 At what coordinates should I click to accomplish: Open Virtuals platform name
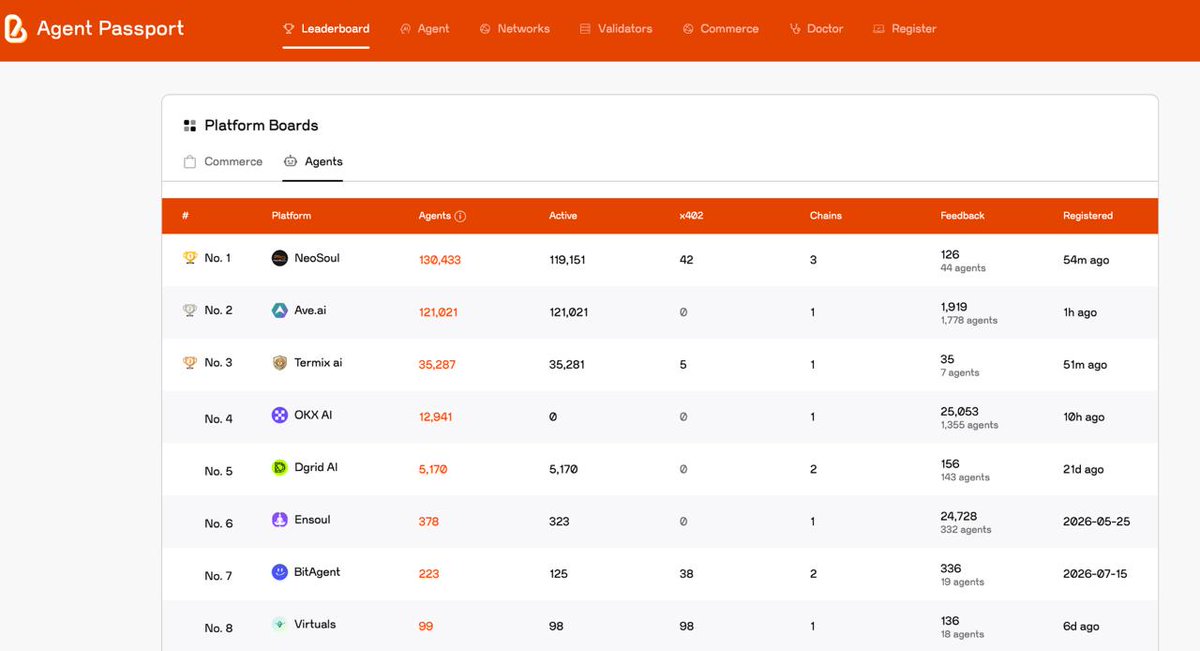click(x=315, y=624)
